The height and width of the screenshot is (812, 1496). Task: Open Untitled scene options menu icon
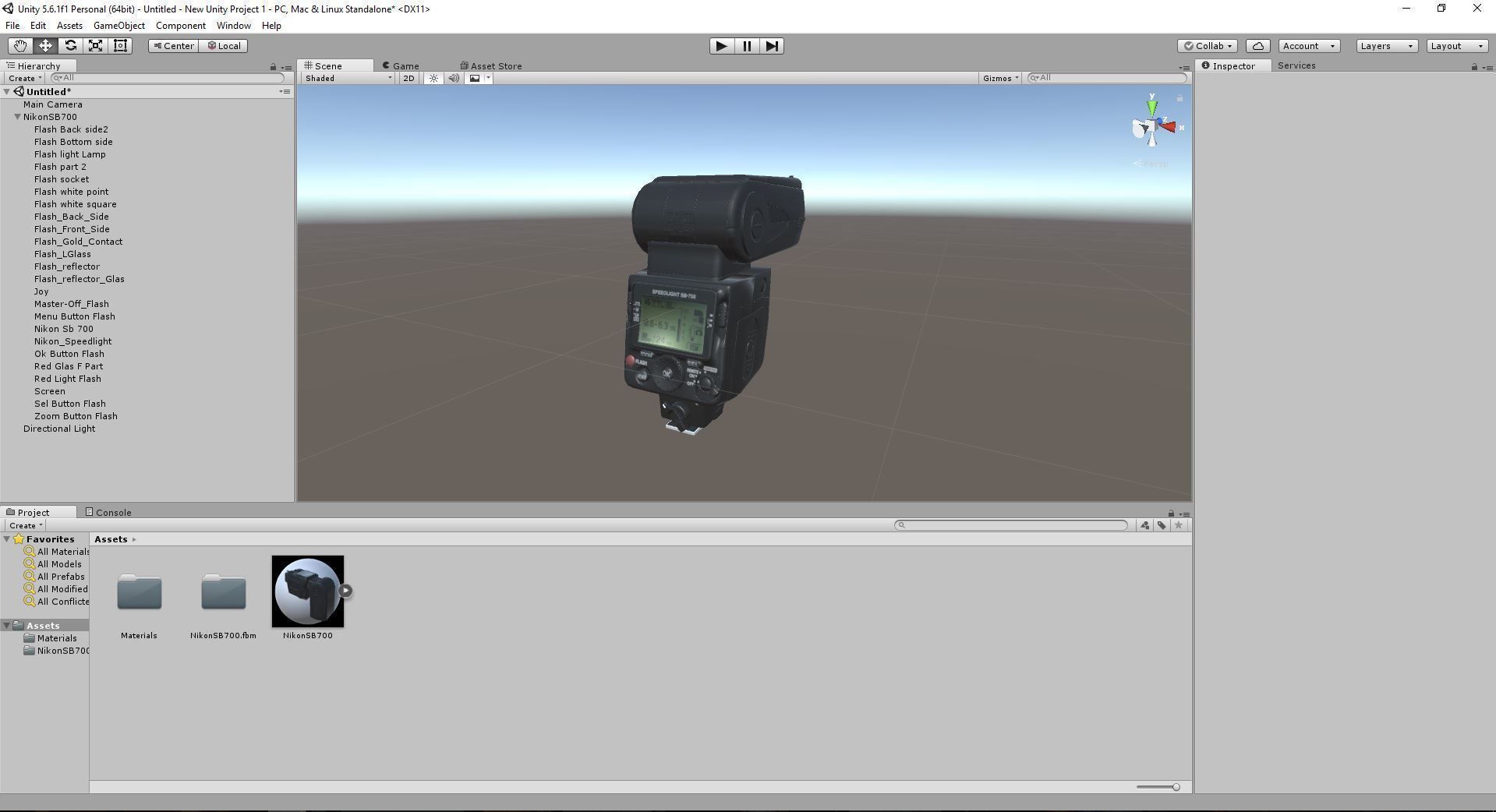(x=285, y=92)
